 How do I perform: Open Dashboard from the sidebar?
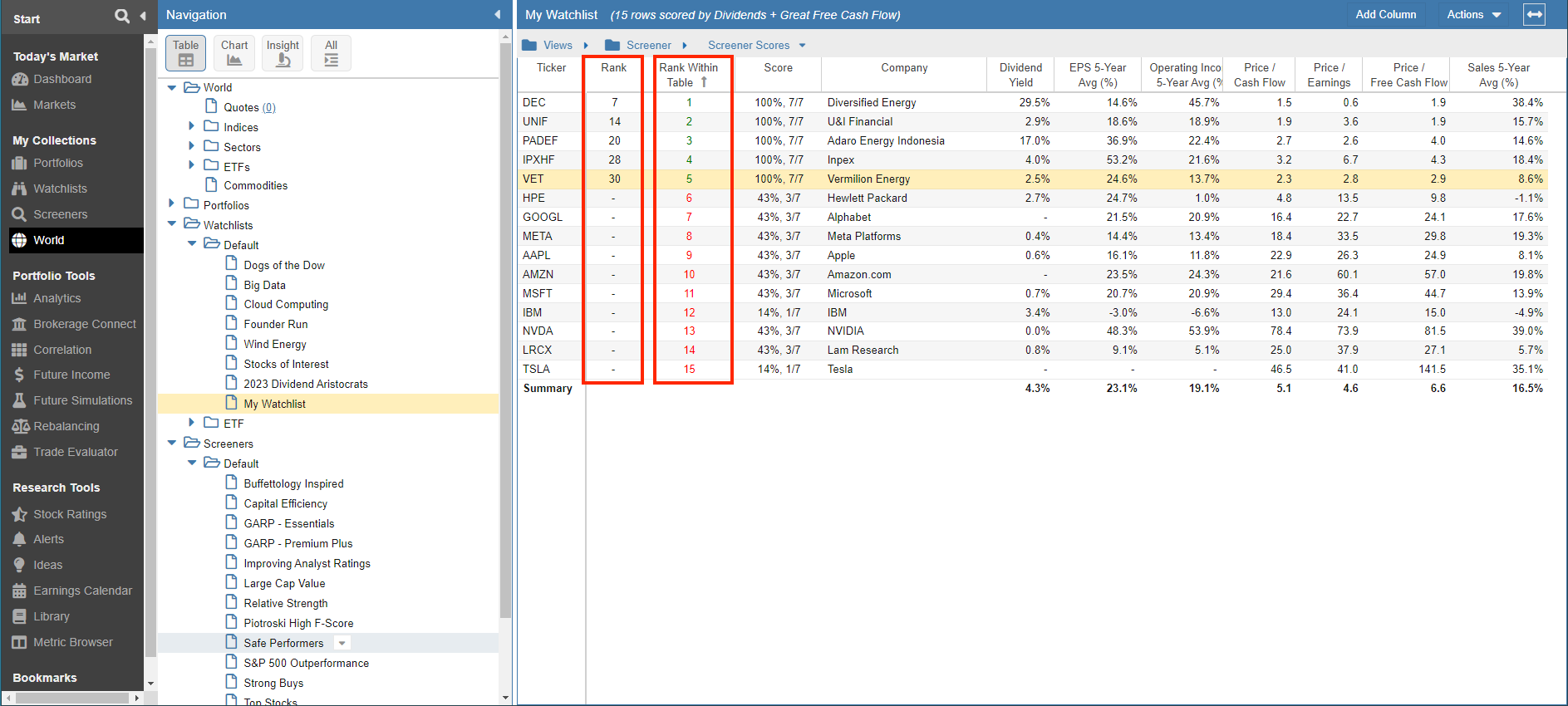point(62,79)
